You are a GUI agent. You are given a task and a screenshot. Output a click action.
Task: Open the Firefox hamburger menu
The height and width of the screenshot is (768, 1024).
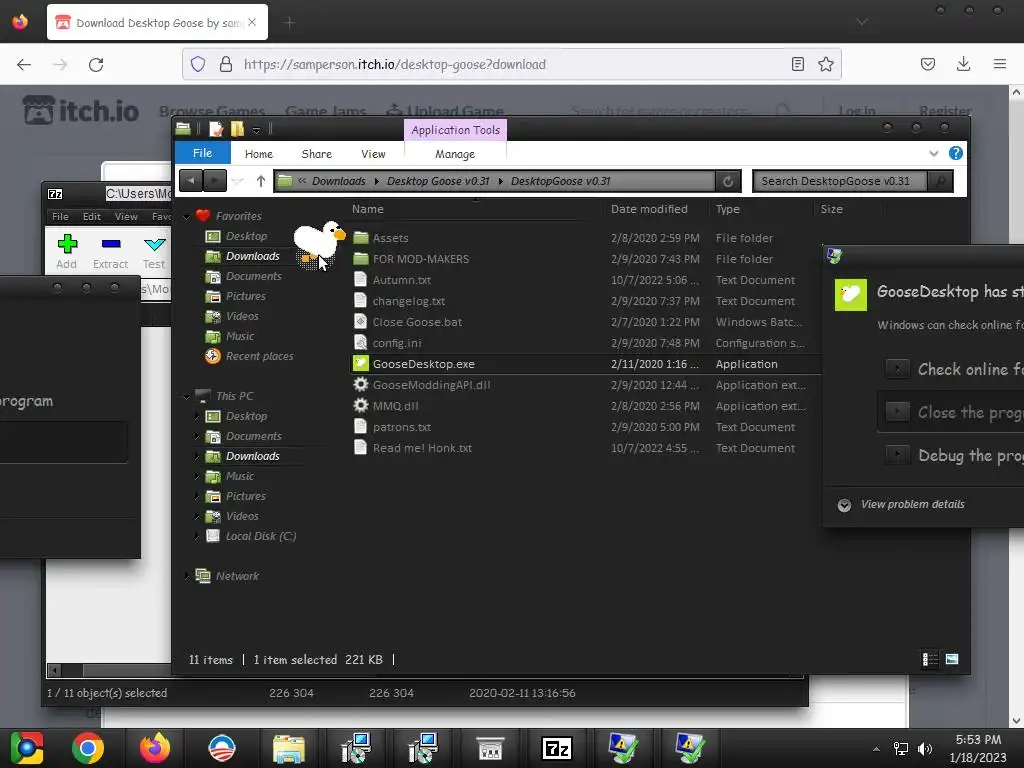(x=999, y=64)
